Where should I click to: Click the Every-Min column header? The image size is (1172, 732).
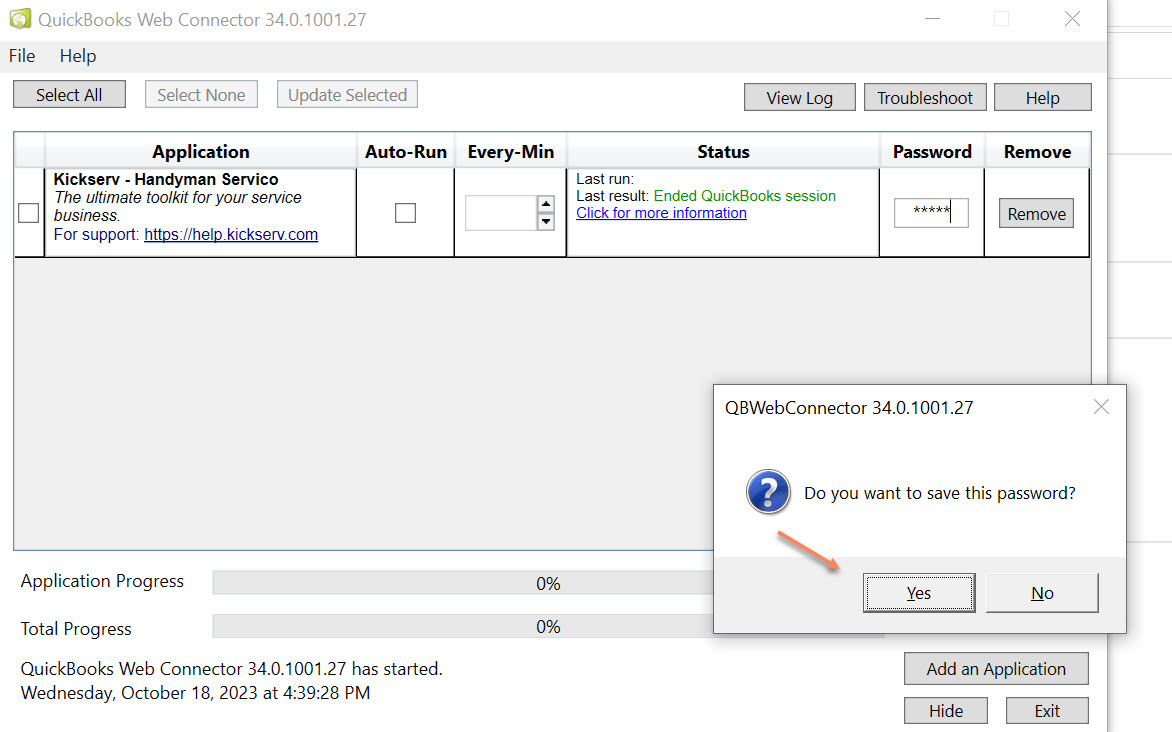[511, 152]
